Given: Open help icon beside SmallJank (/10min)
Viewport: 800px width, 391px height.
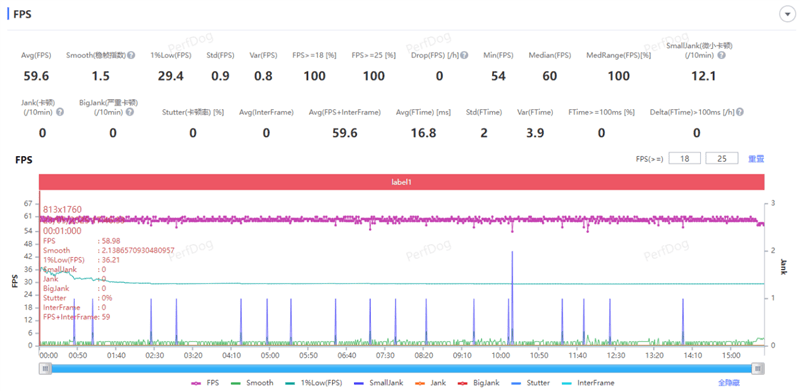Looking at the screenshot, I should click(721, 55).
